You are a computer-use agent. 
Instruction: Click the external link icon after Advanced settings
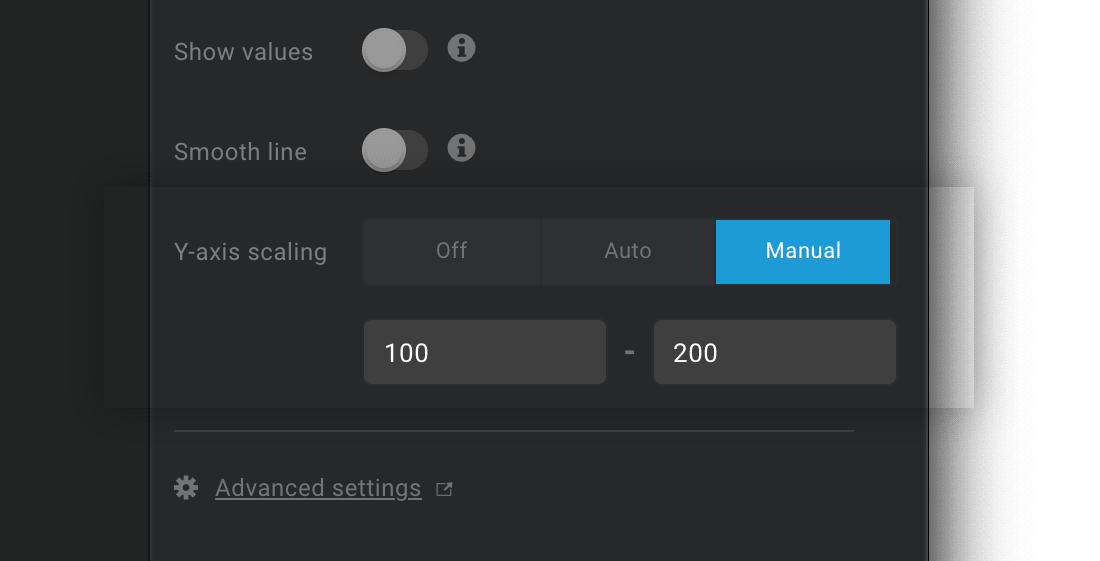[x=444, y=489]
